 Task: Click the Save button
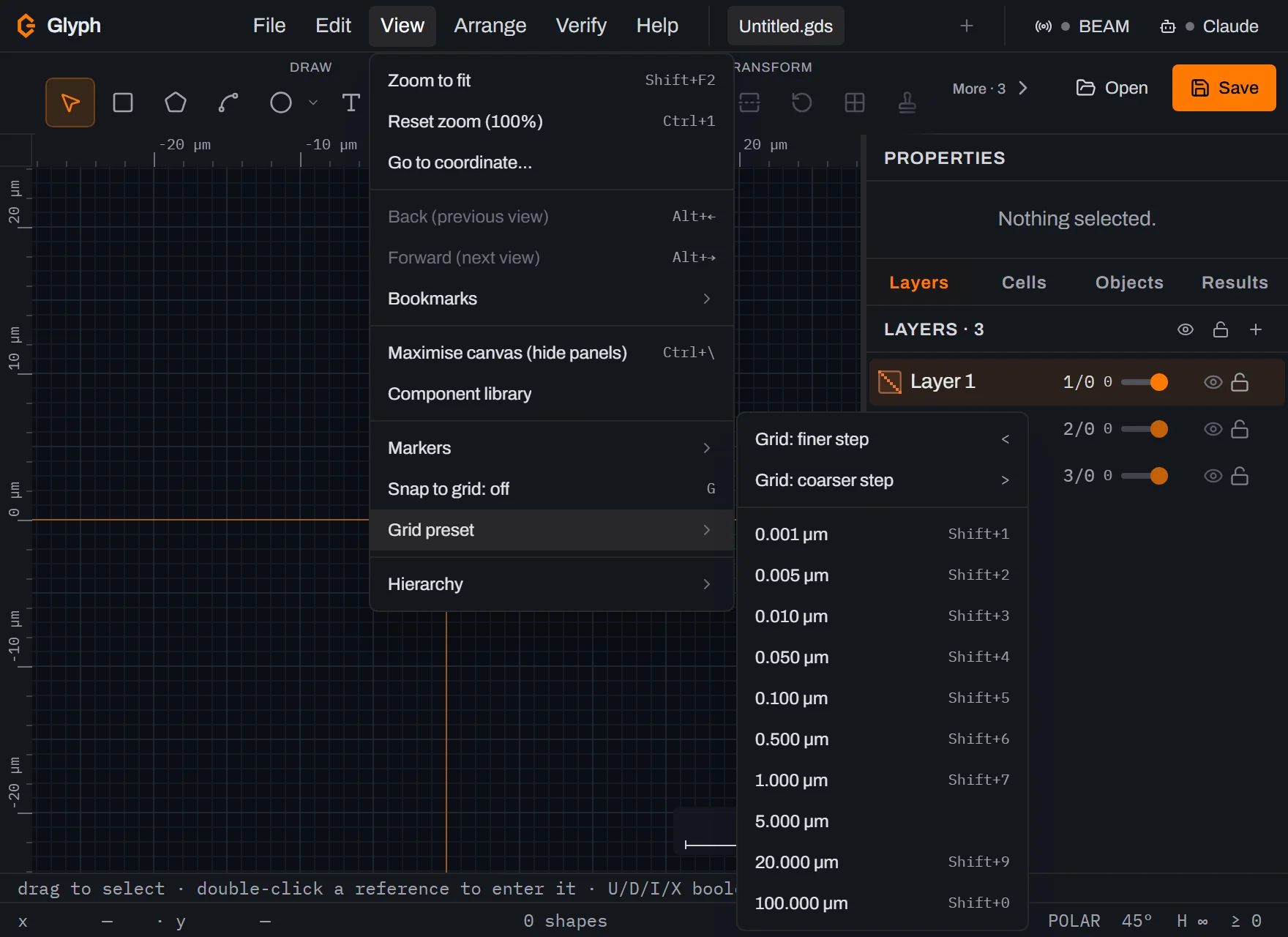pyautogui.click(x=1224, y=88)
